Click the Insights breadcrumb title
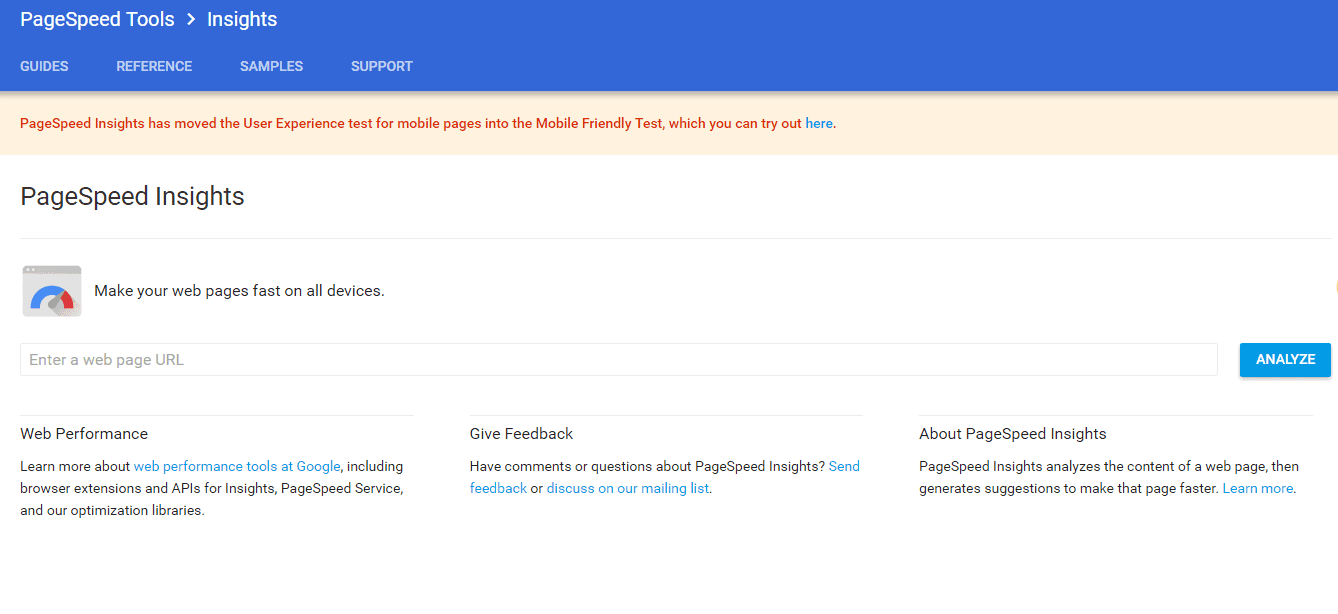The width and height of the screenshot is (1338, 614). [x=242, y=19]
